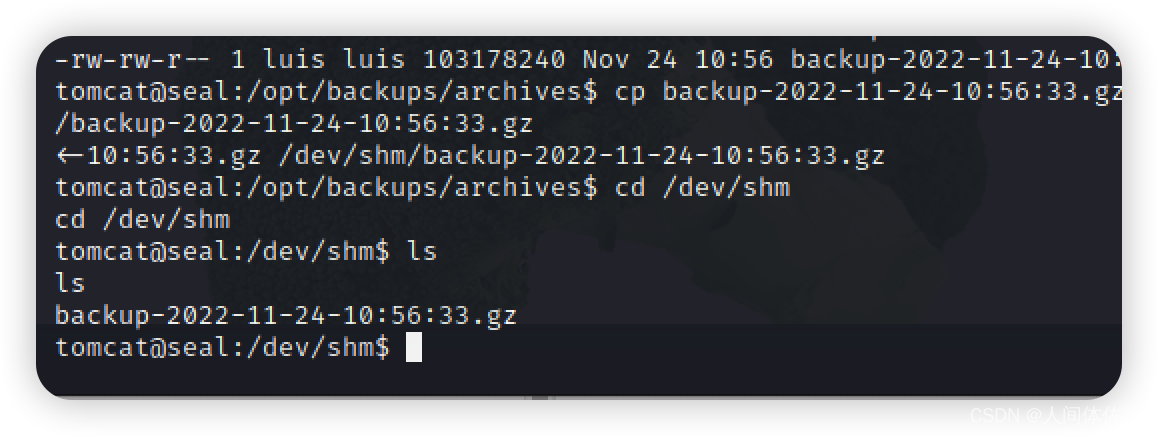Click the /dev/shm/backup destination path

pos(581,155)
